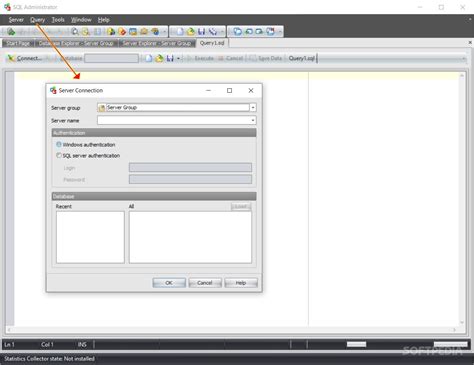This screenshot has width=474, height=365.
Task: Open the Server menu
Action: pyautogui.click(x=16, y=20)
